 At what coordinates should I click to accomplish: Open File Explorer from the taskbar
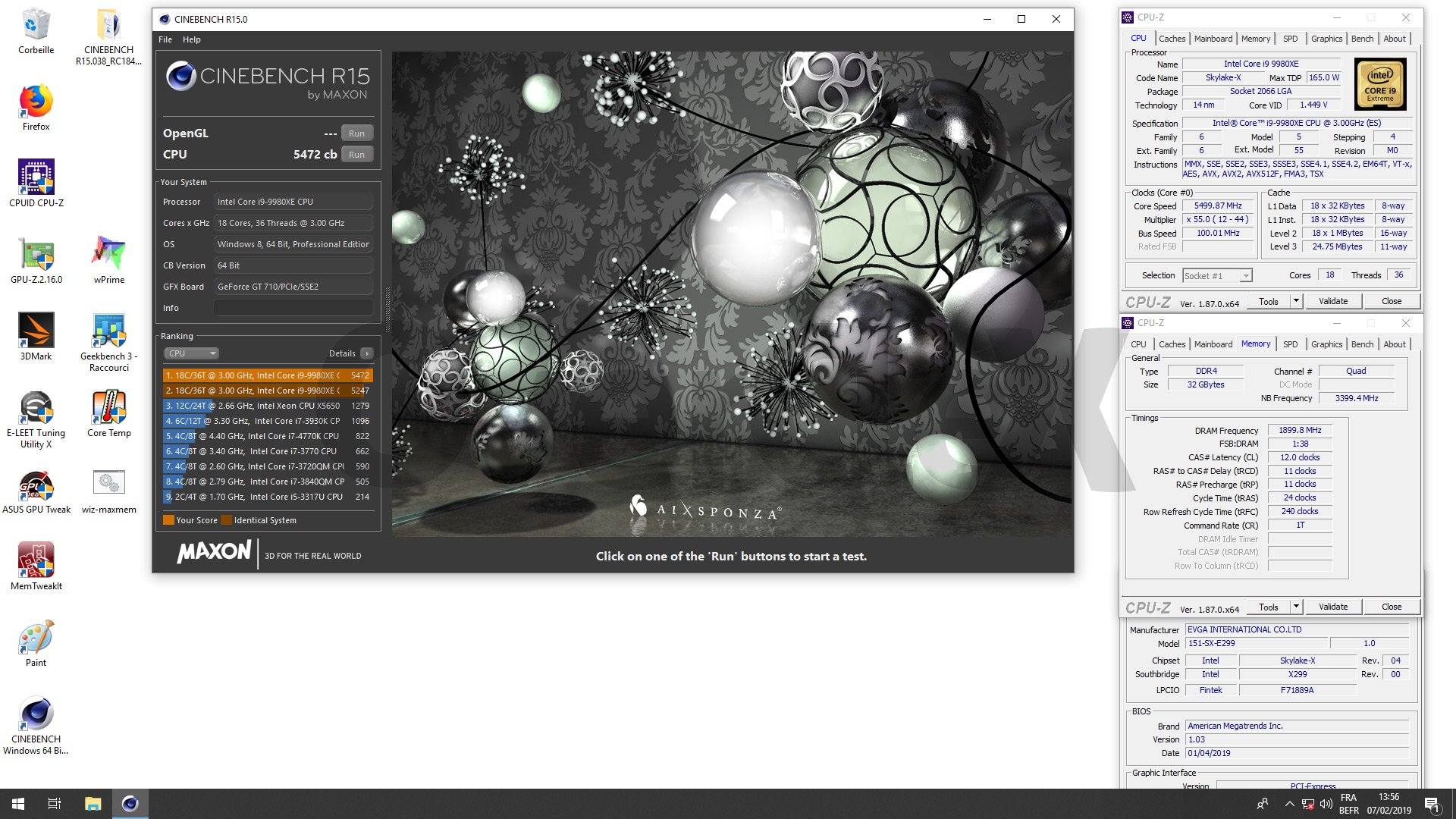pyautogui.click(x=93, y=804)
